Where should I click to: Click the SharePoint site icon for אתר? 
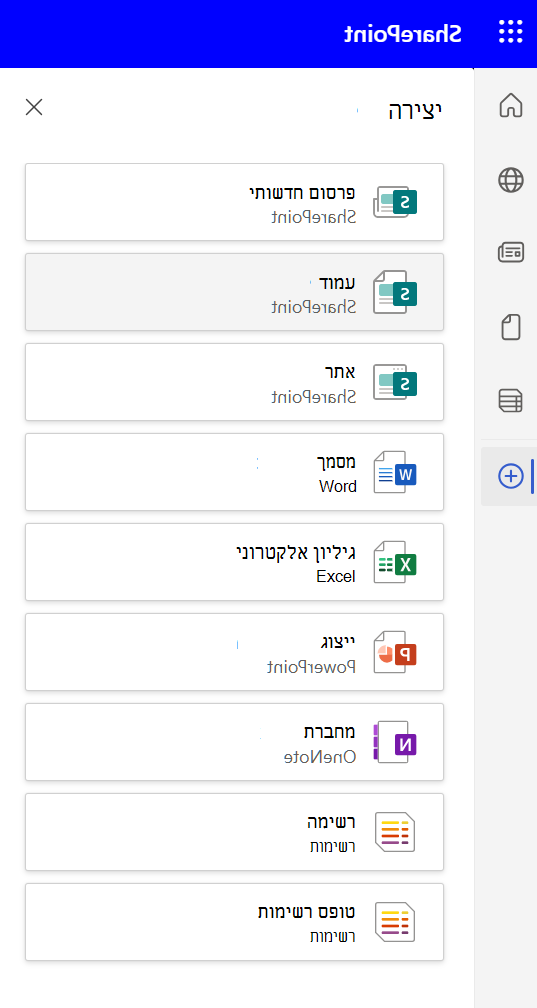click(395, 382)
